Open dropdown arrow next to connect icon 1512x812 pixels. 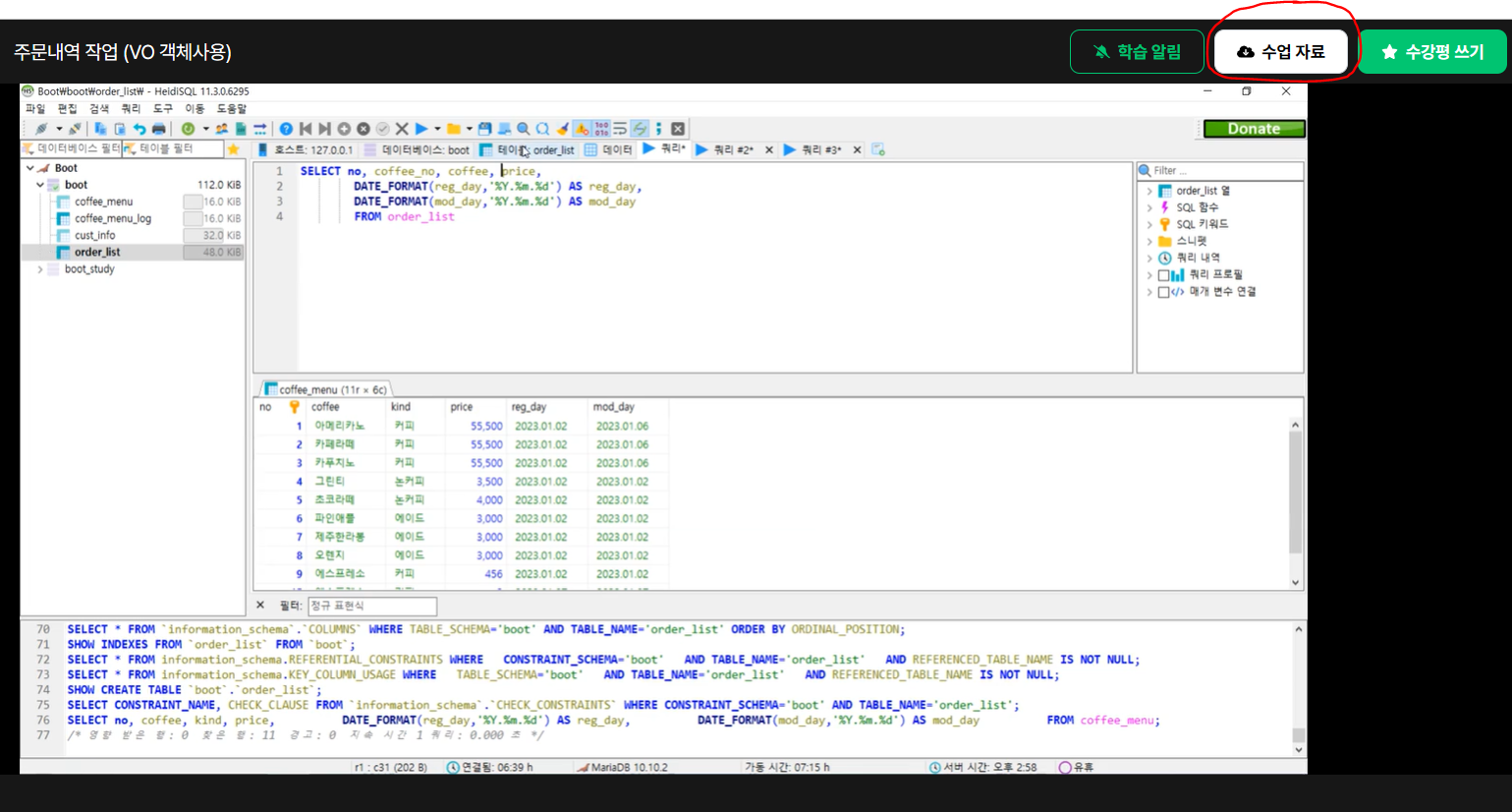pos(59,129)
